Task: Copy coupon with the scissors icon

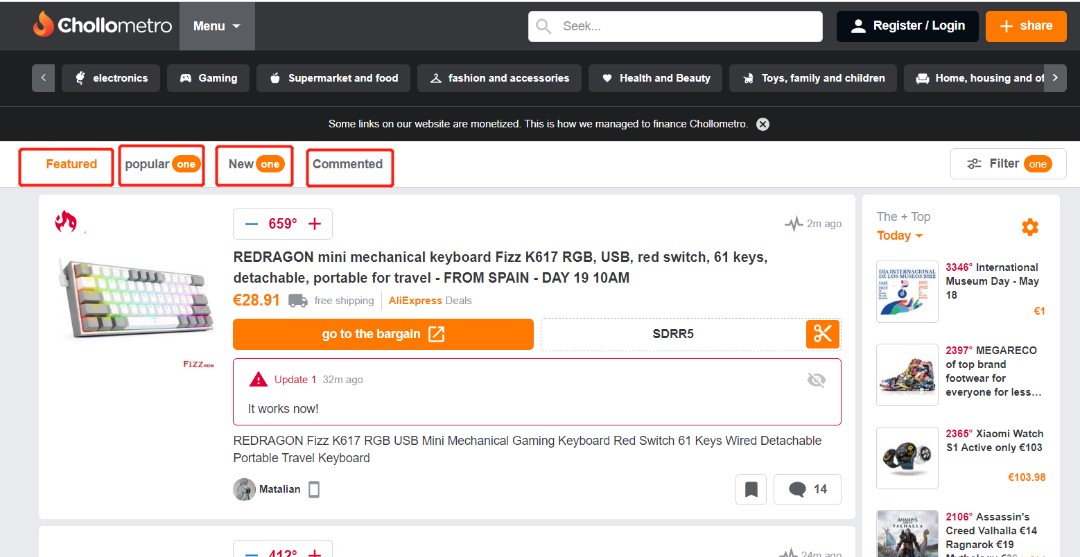Action: click(823, 334)
